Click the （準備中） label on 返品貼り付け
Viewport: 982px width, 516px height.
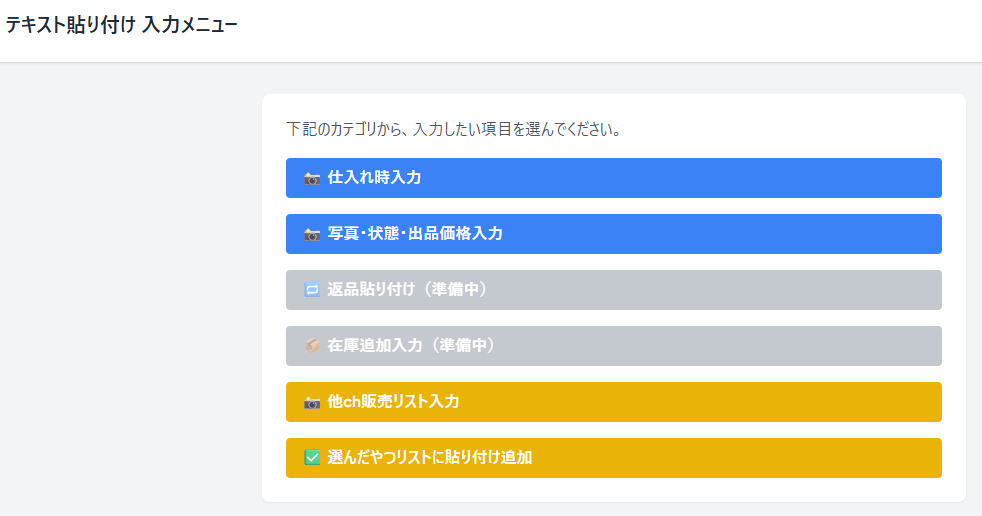coord(454,290)
